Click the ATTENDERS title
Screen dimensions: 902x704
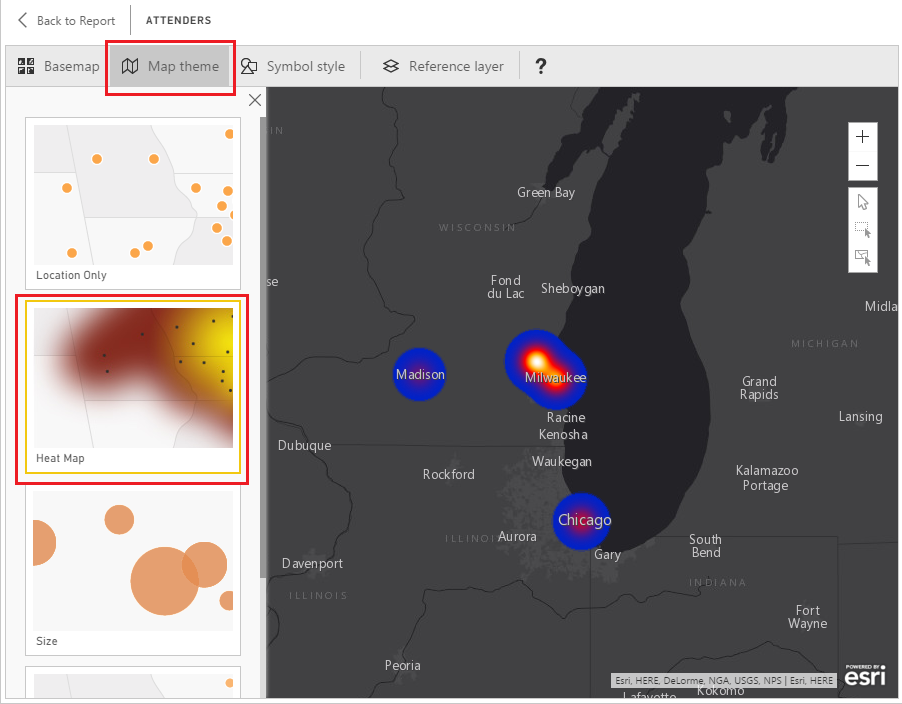tap(178, 20)
